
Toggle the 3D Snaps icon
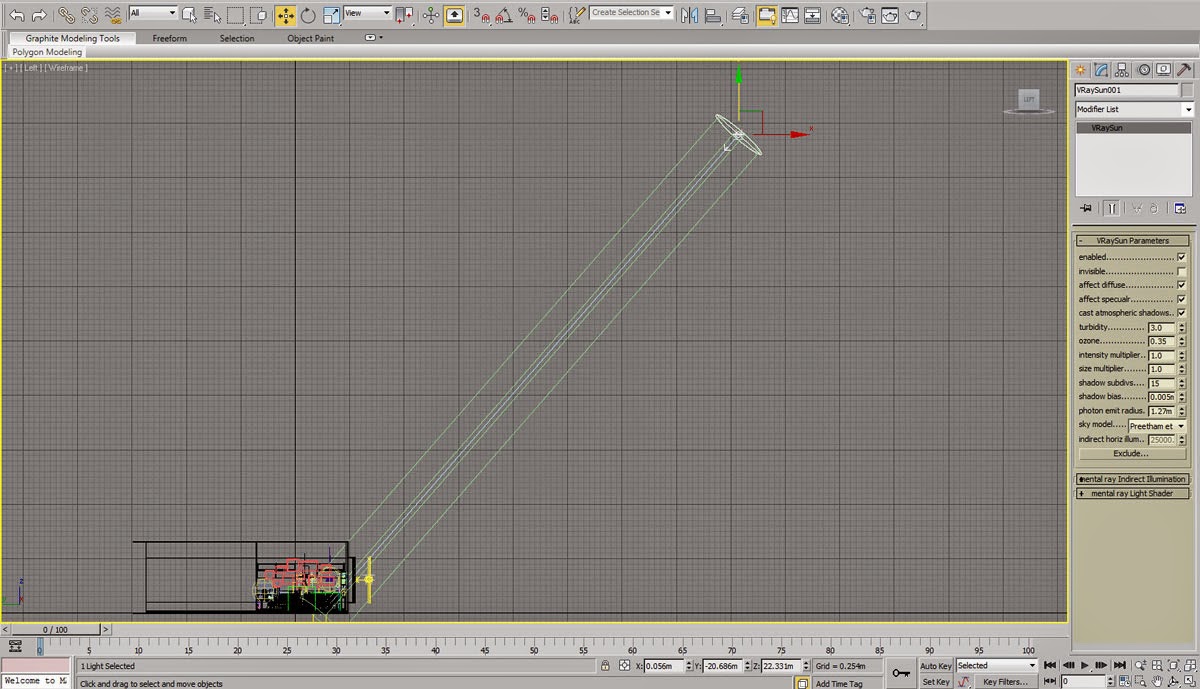pos(481,14)
